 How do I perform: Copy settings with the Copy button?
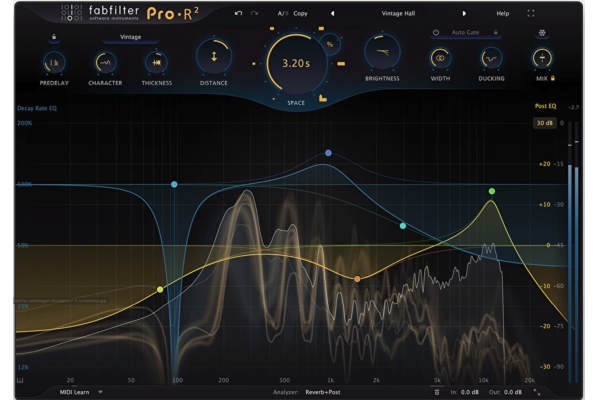[x=300, y=13]
